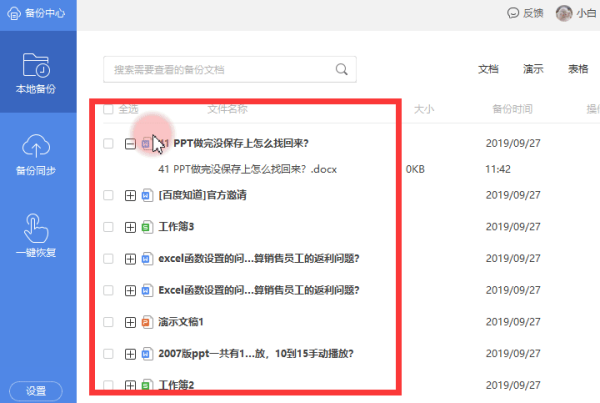
Task: Filter by 文档 documents tab
Action: coord(488,69)
